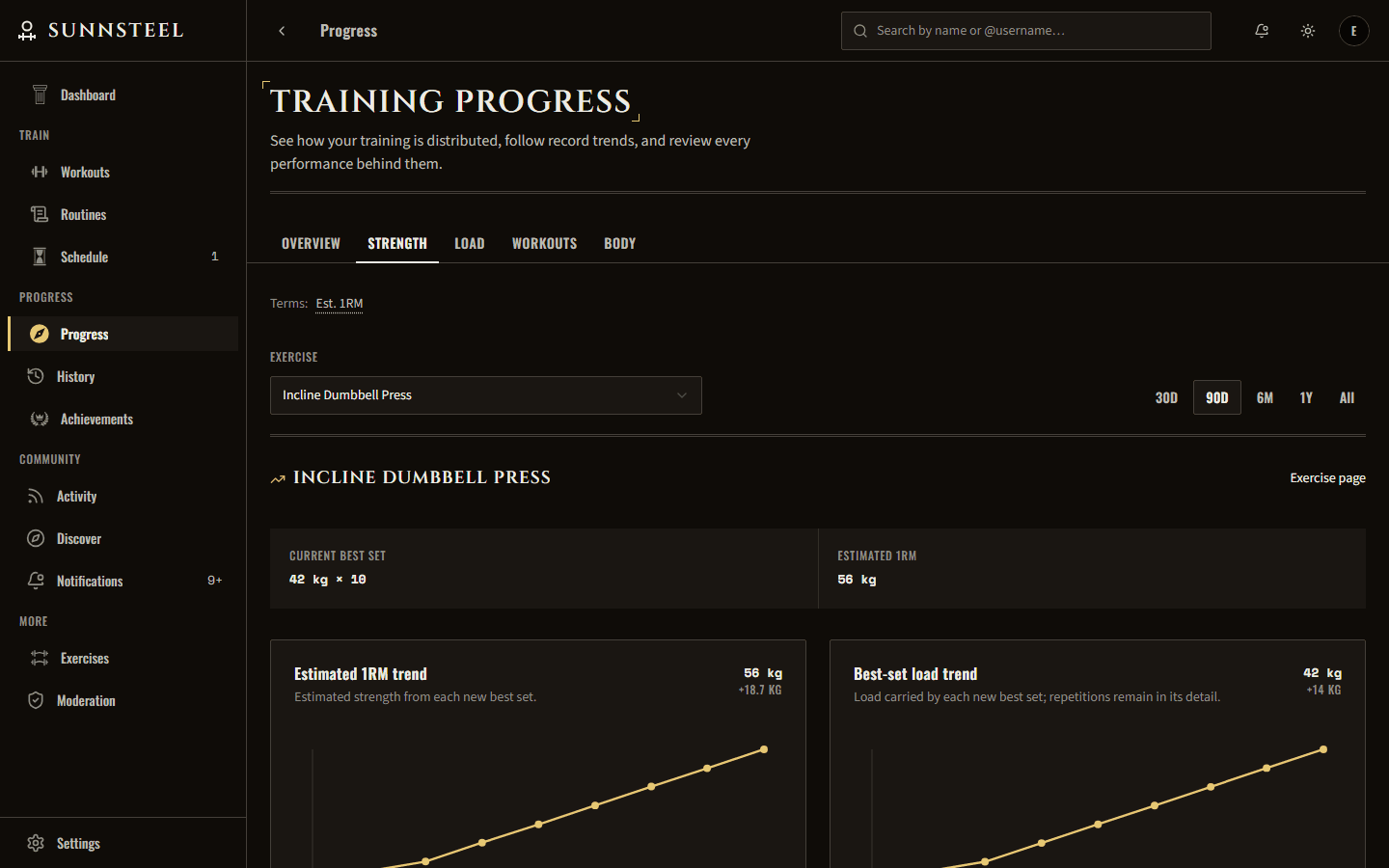Open Moderation in the sidebar
1389x868 pixels.
point(123,700)
